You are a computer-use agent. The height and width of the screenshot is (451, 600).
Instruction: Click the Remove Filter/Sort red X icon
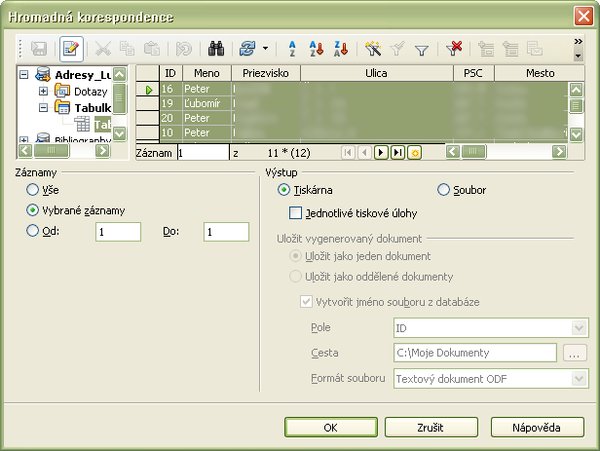coord(454,49)
